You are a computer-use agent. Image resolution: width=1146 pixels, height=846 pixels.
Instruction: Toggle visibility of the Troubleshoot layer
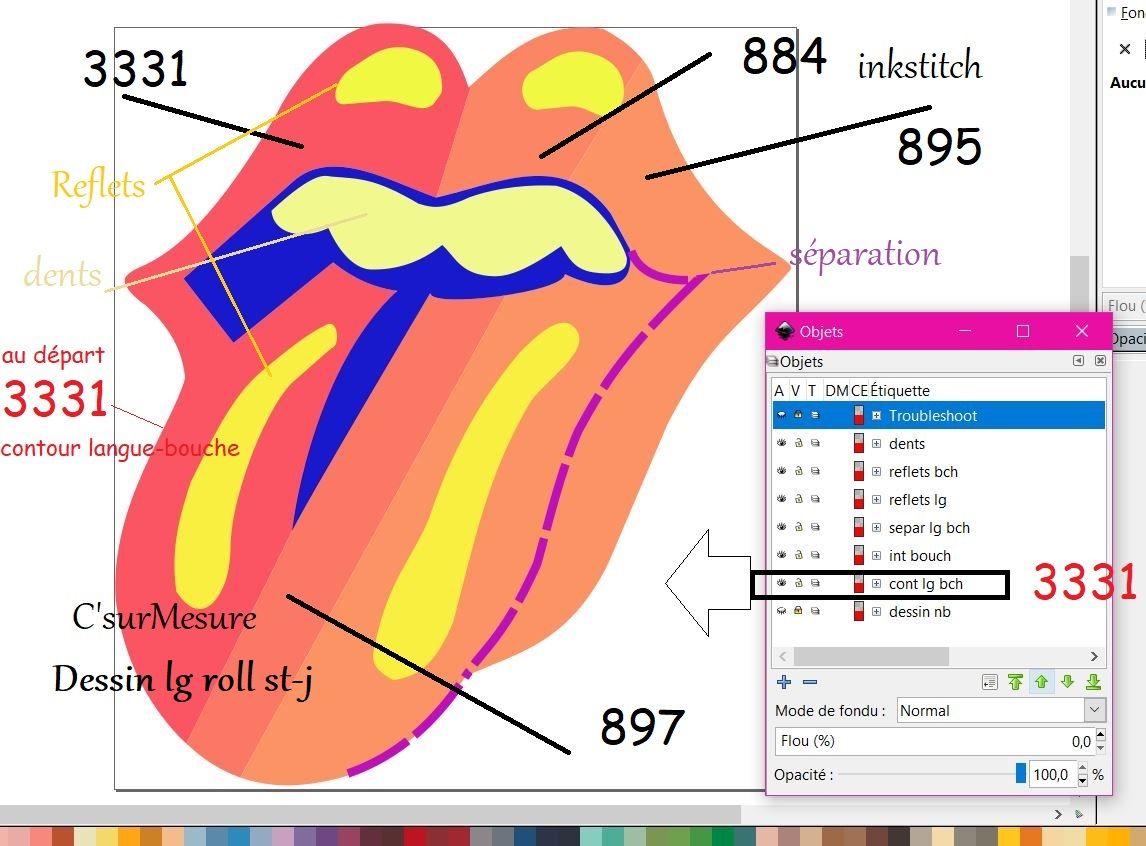pyautogui.click(x=781, y=415)
